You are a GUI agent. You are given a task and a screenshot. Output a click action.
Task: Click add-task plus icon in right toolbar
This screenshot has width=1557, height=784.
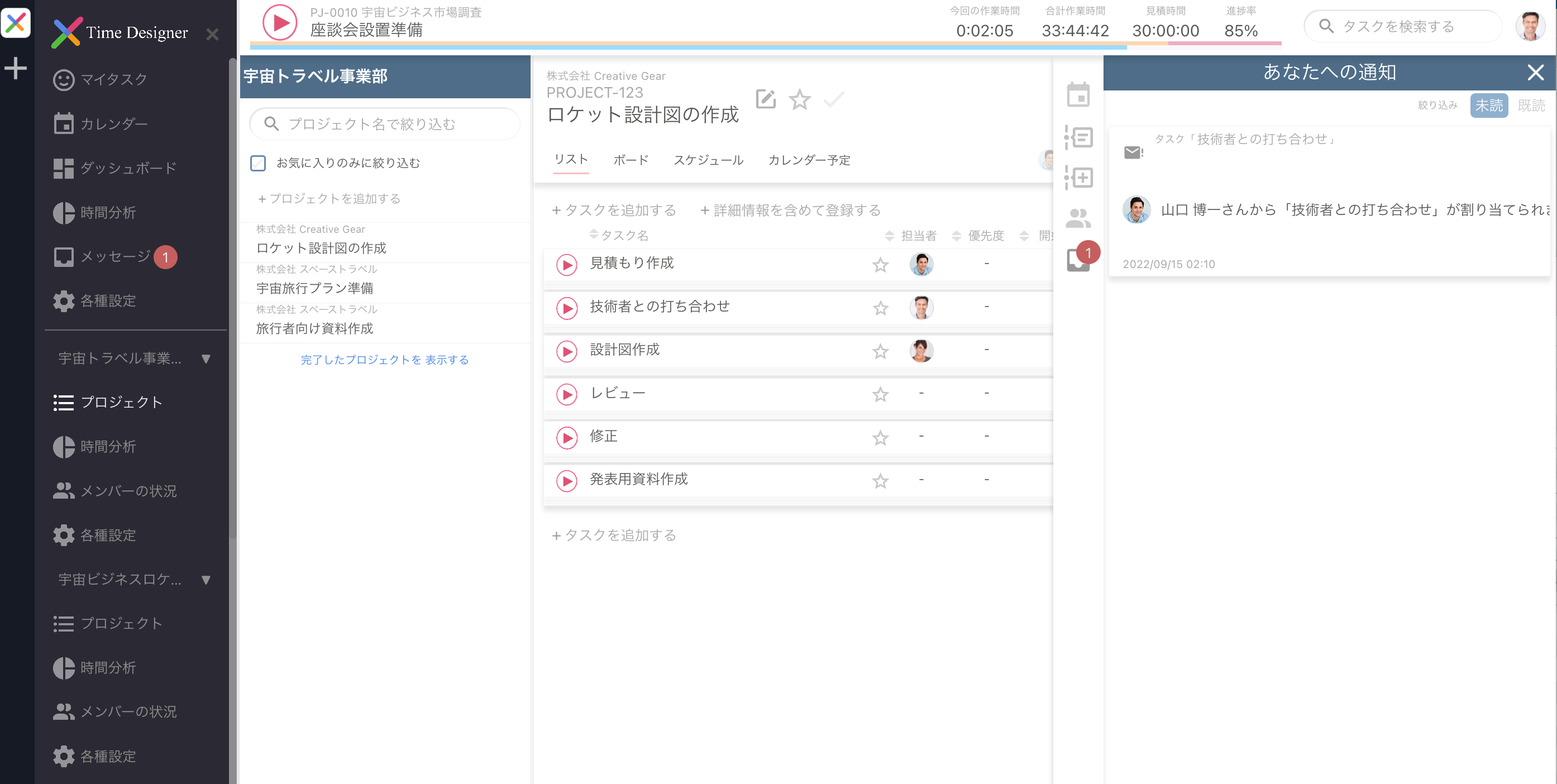pyautogui.click(x=1078, y=178)
